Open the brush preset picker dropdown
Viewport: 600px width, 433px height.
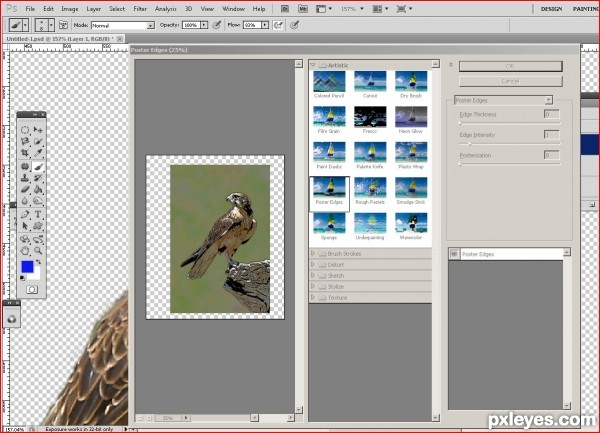[x=51, y=25]
